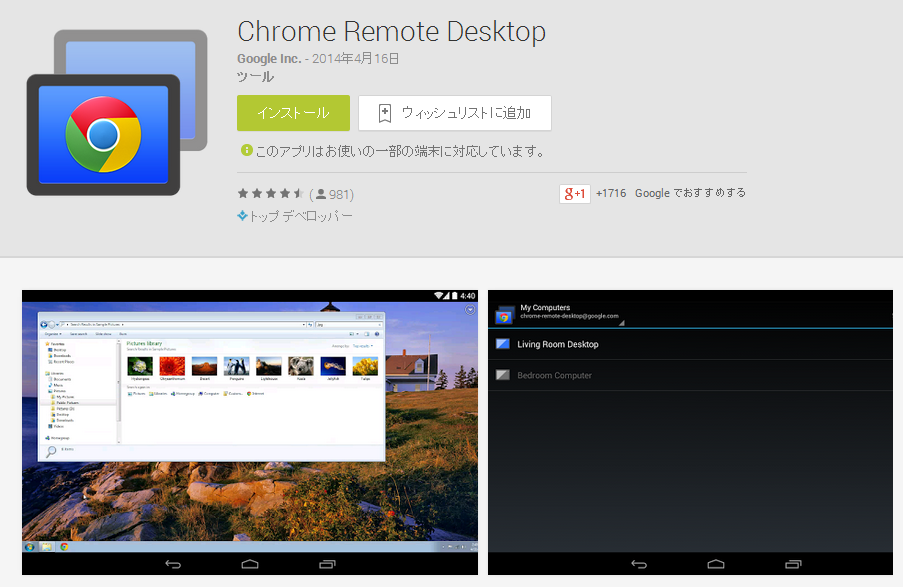
Task: Click the green インストール button
Action: pos(293,113)
